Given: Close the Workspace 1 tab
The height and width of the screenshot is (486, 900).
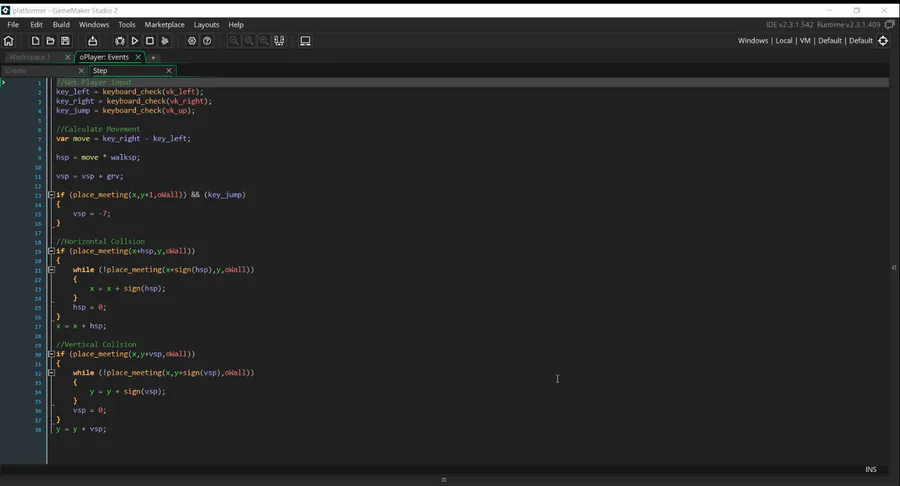Looking at the screenshot, I should tap(67, 57).
